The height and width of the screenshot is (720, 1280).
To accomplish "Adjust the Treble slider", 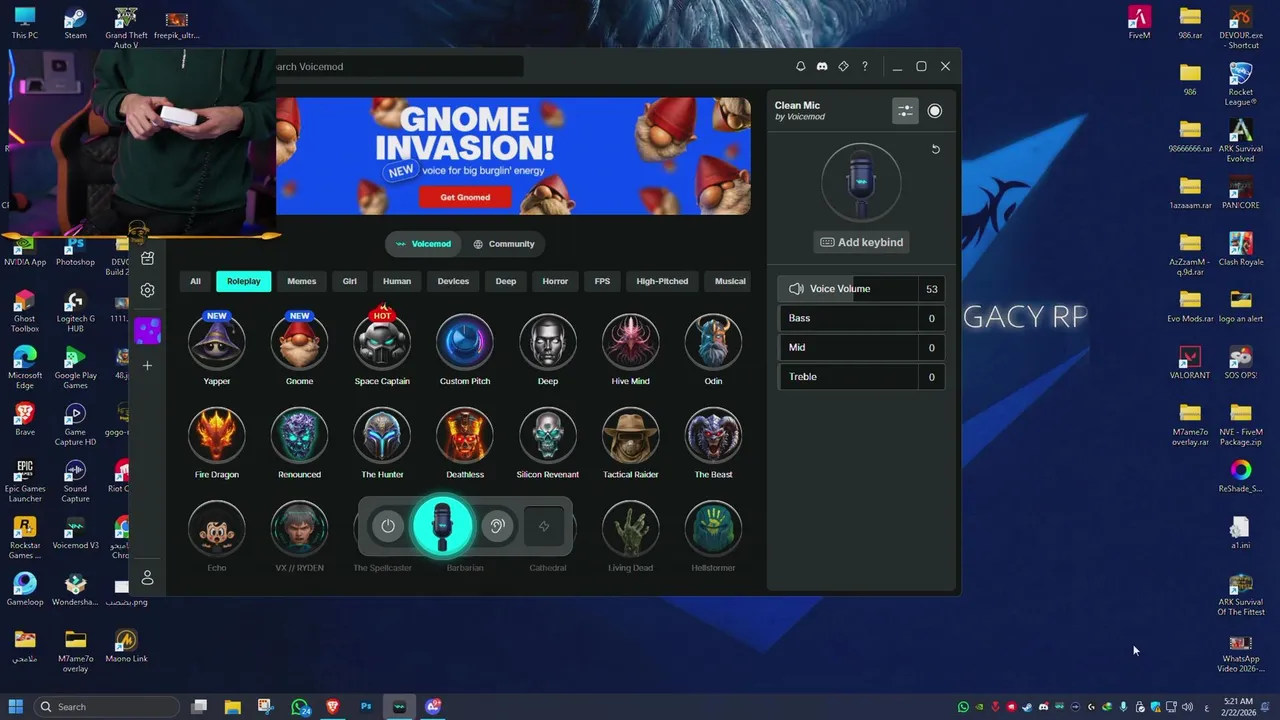I will (x=861, y=377).
